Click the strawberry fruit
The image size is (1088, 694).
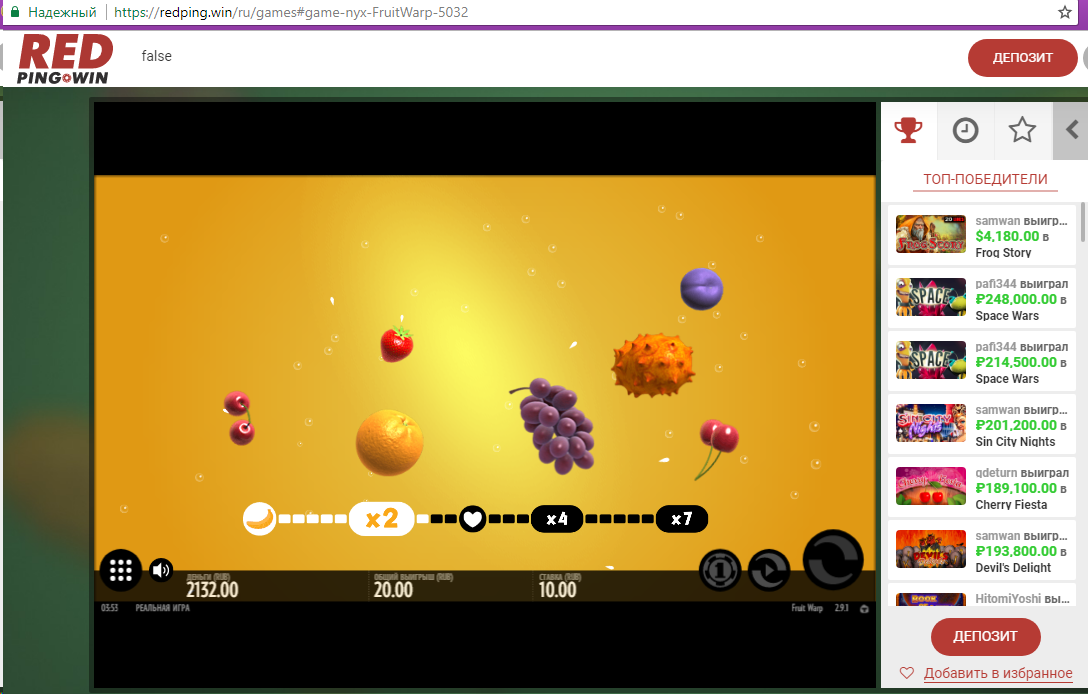click(x=397, y=343)
